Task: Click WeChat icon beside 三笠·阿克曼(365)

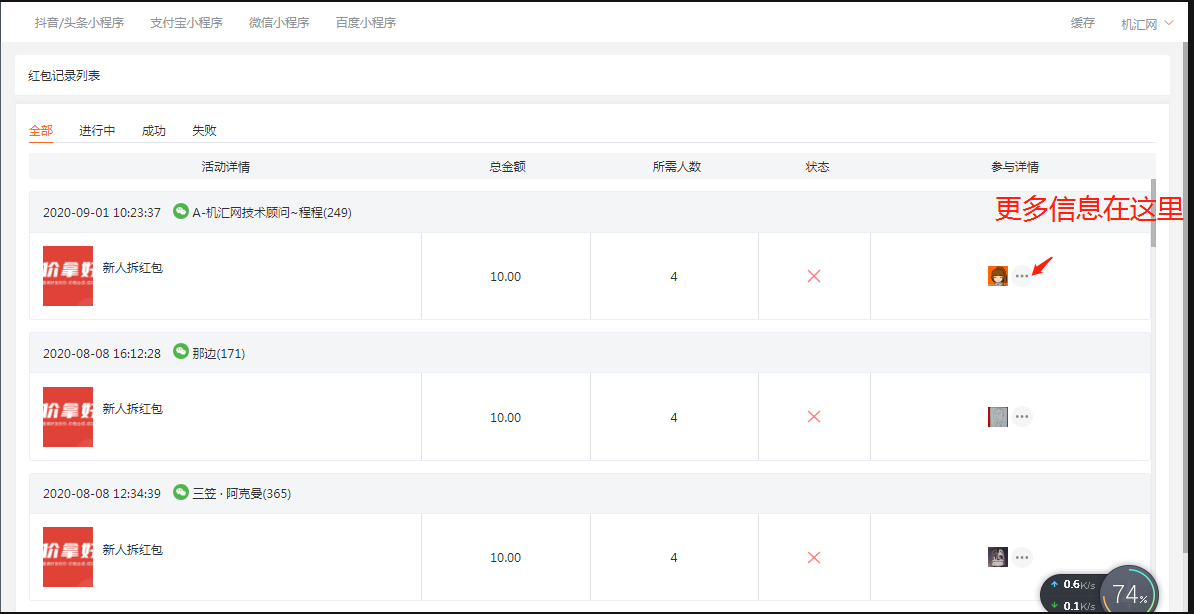Action: click(180, 492)
